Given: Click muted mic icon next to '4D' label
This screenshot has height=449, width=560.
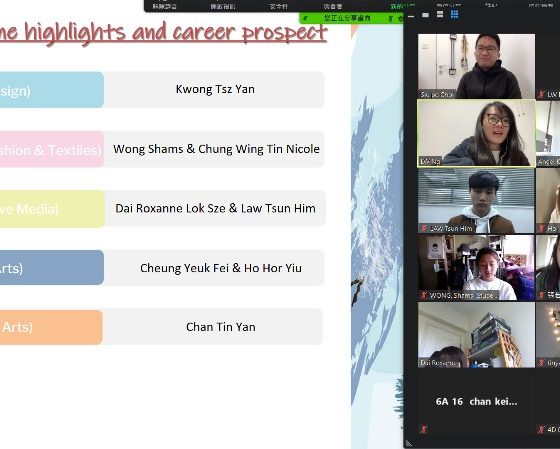Looking at the screenshot, I should 542,429.
